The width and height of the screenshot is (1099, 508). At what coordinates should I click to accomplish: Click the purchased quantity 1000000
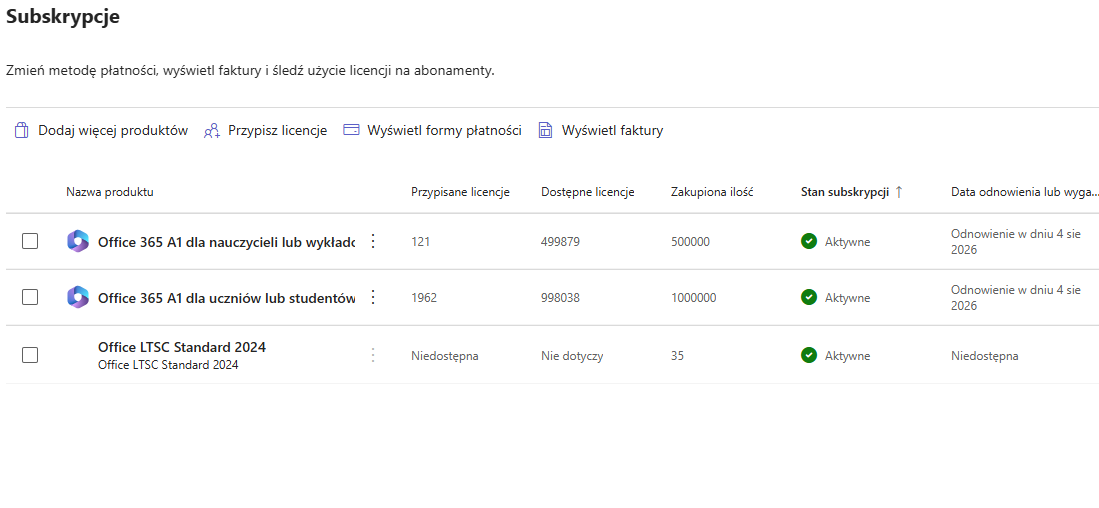coord(694,298)
